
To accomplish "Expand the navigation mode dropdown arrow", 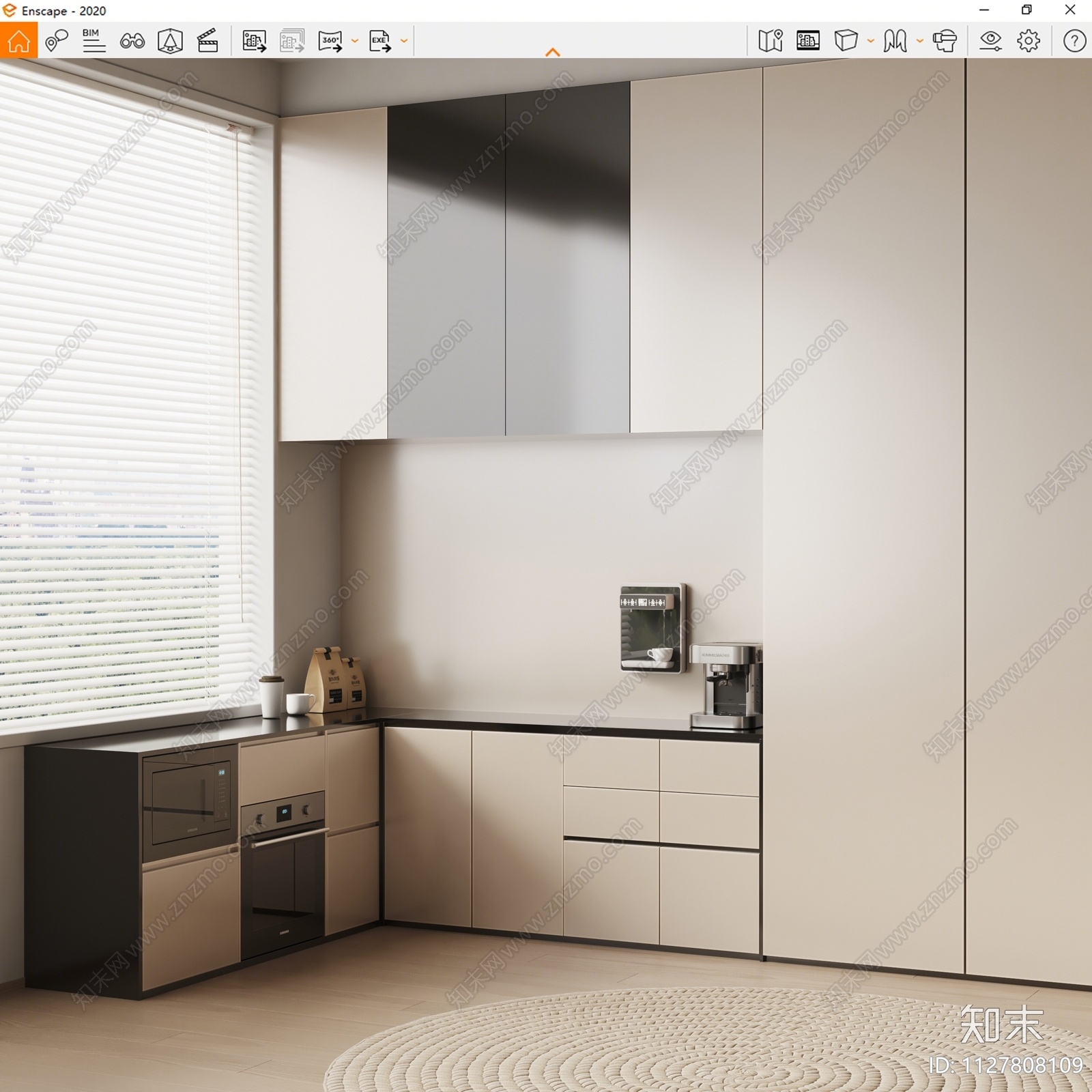I will tap(919, 41).
